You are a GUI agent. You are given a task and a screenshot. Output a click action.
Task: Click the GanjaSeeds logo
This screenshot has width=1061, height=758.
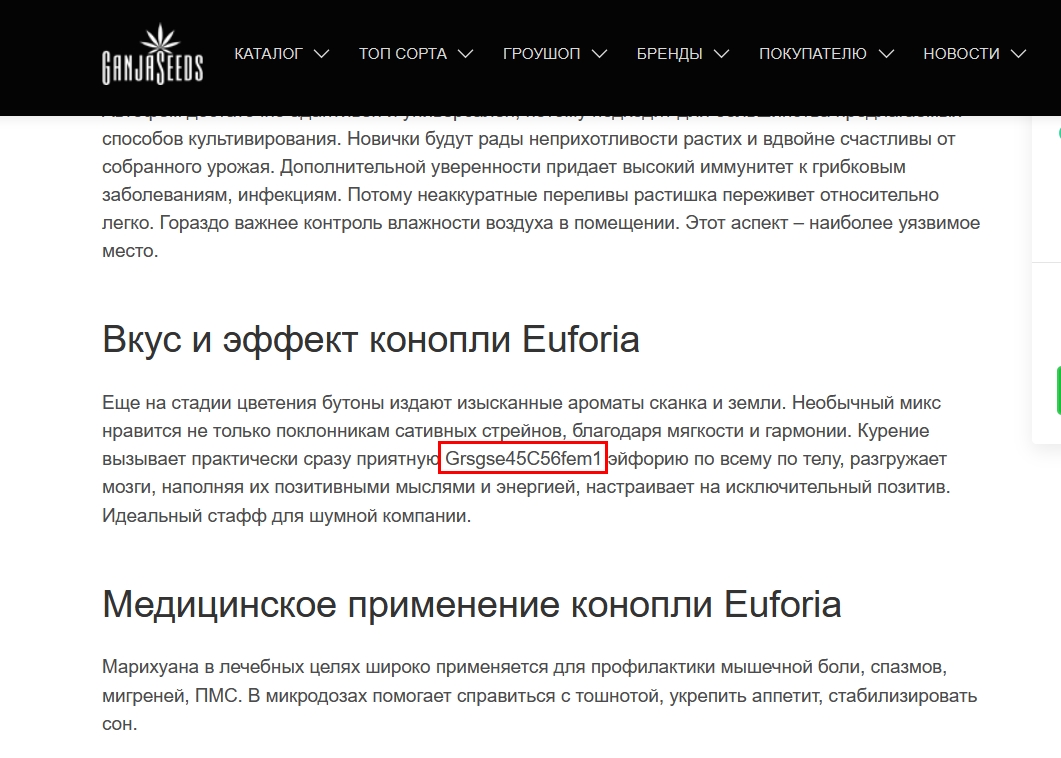pyautogui.click(x=152, y=56)
